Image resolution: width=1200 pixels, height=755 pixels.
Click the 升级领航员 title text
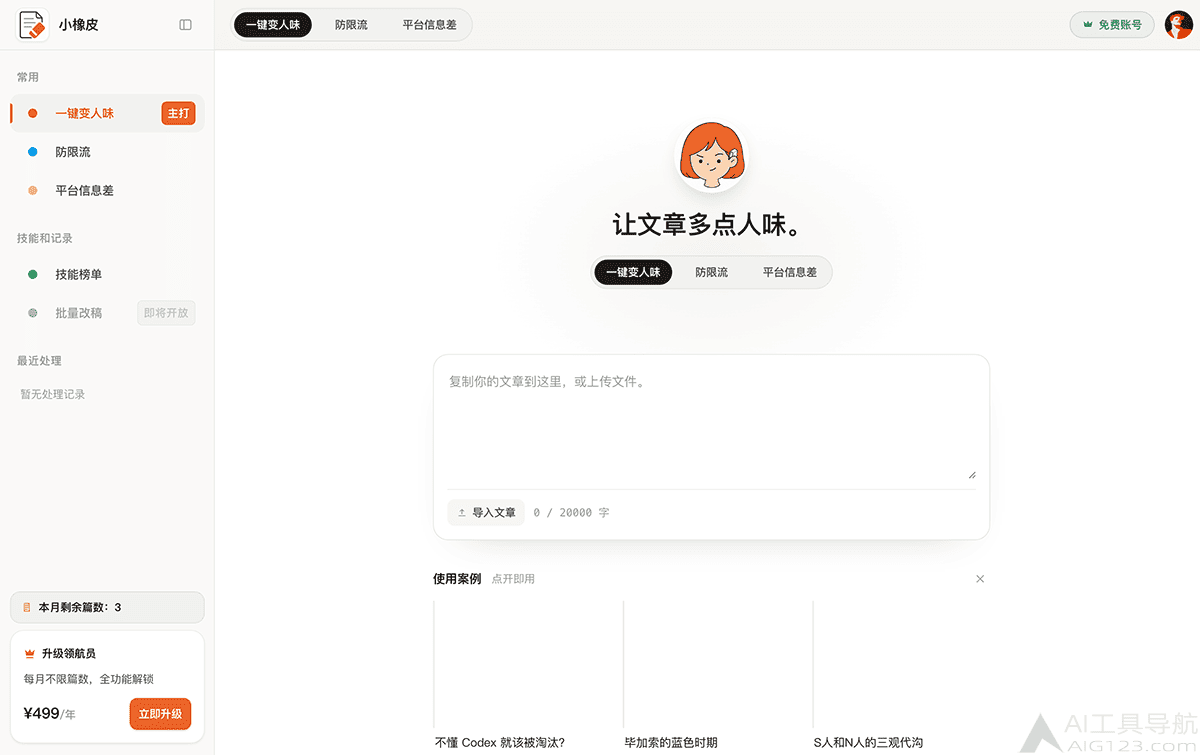(x=69, y=654)
